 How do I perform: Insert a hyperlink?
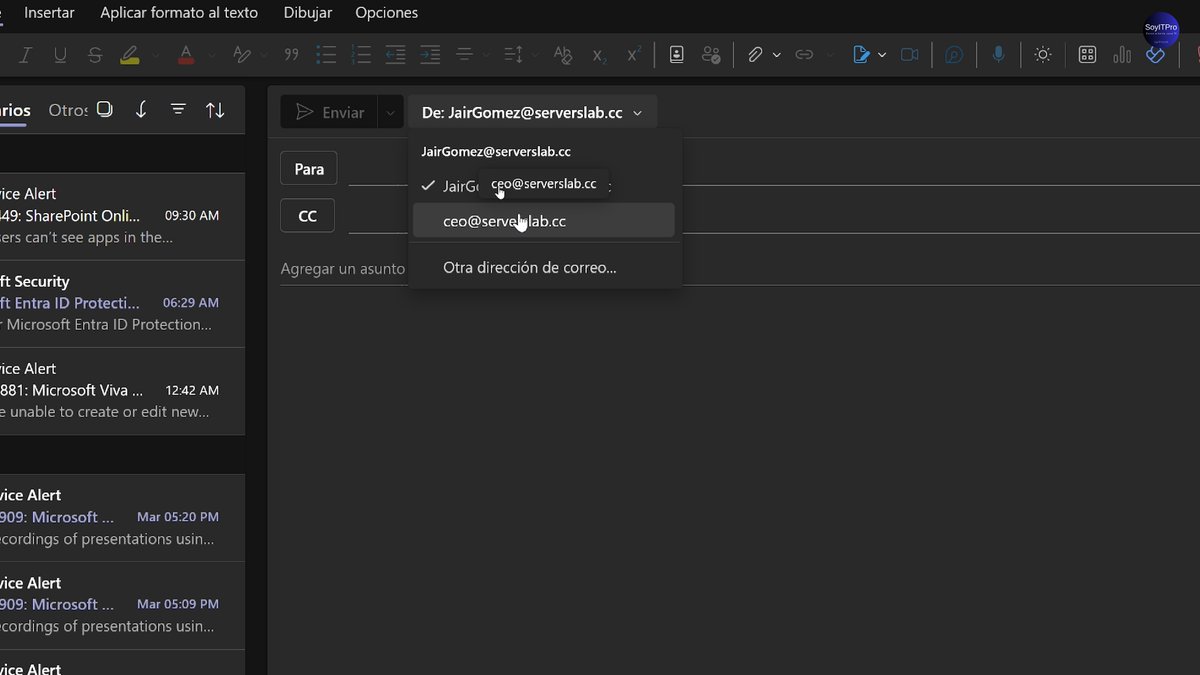coord(804,55)
